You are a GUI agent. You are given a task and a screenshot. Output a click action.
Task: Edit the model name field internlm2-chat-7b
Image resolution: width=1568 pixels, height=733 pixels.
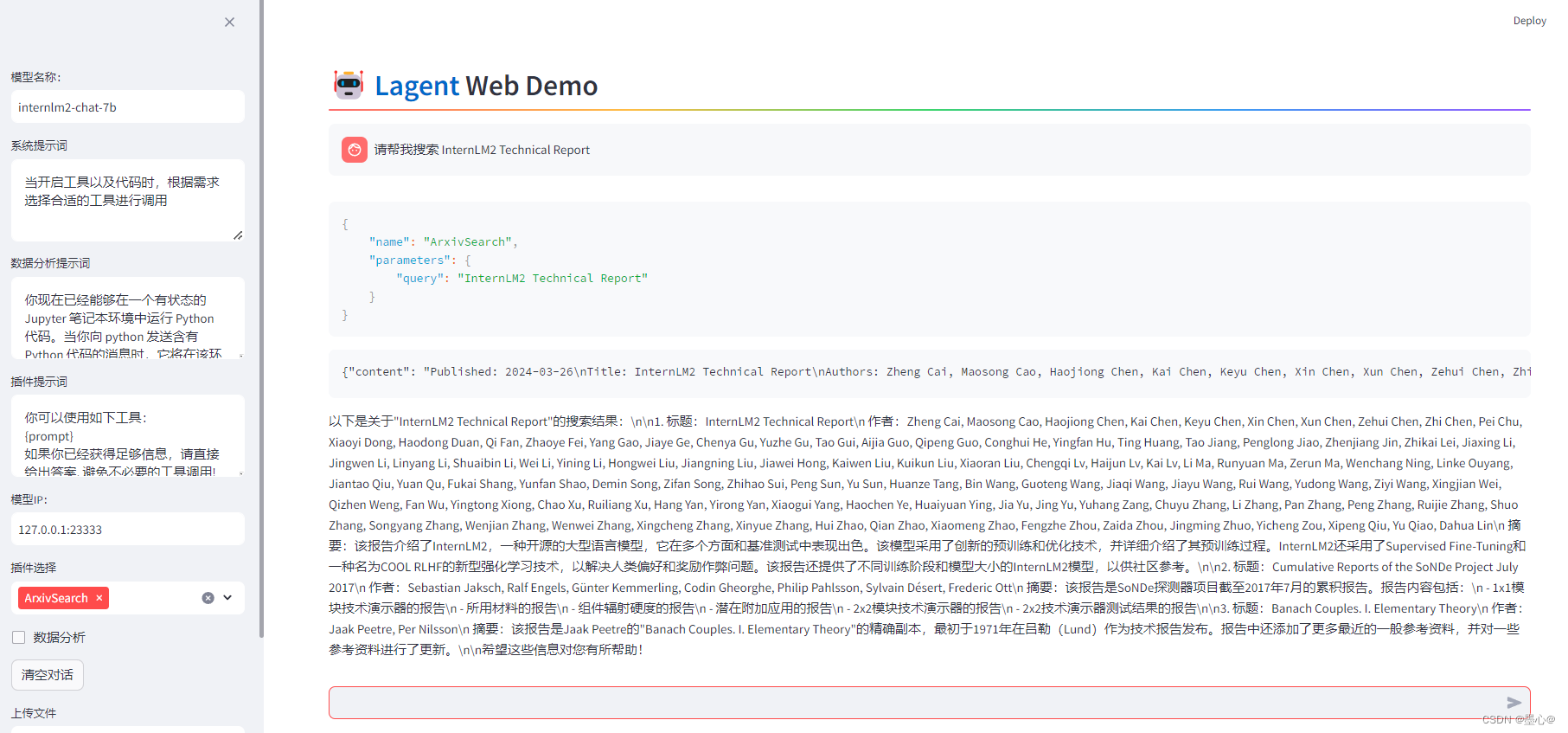pos(128,107)
